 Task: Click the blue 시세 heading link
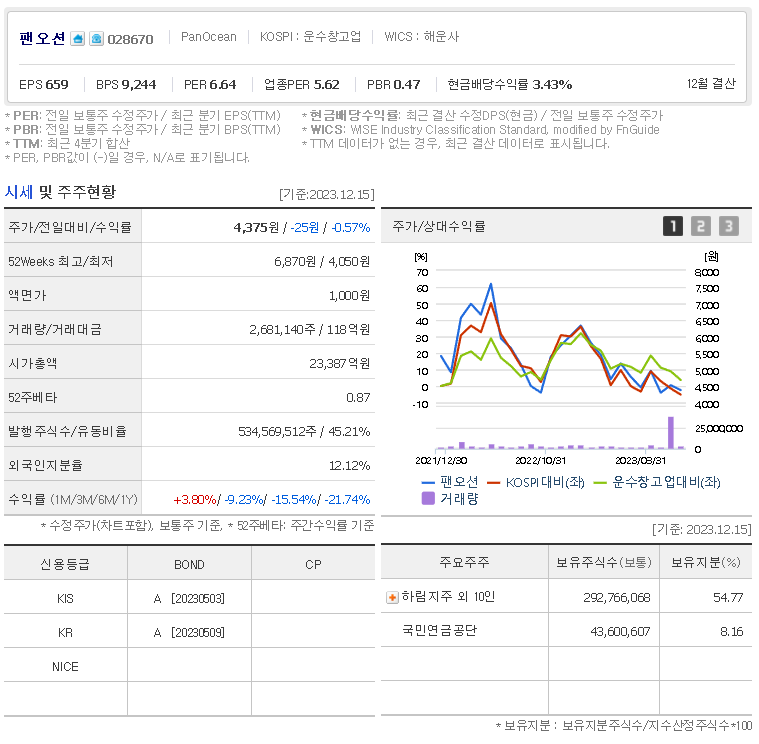[x=19, y=192]
